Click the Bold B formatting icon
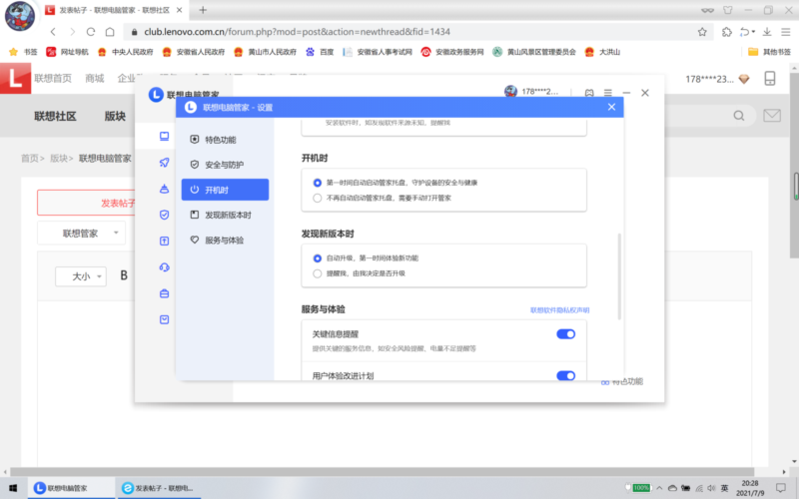799x499 pixels. [124, 275]
